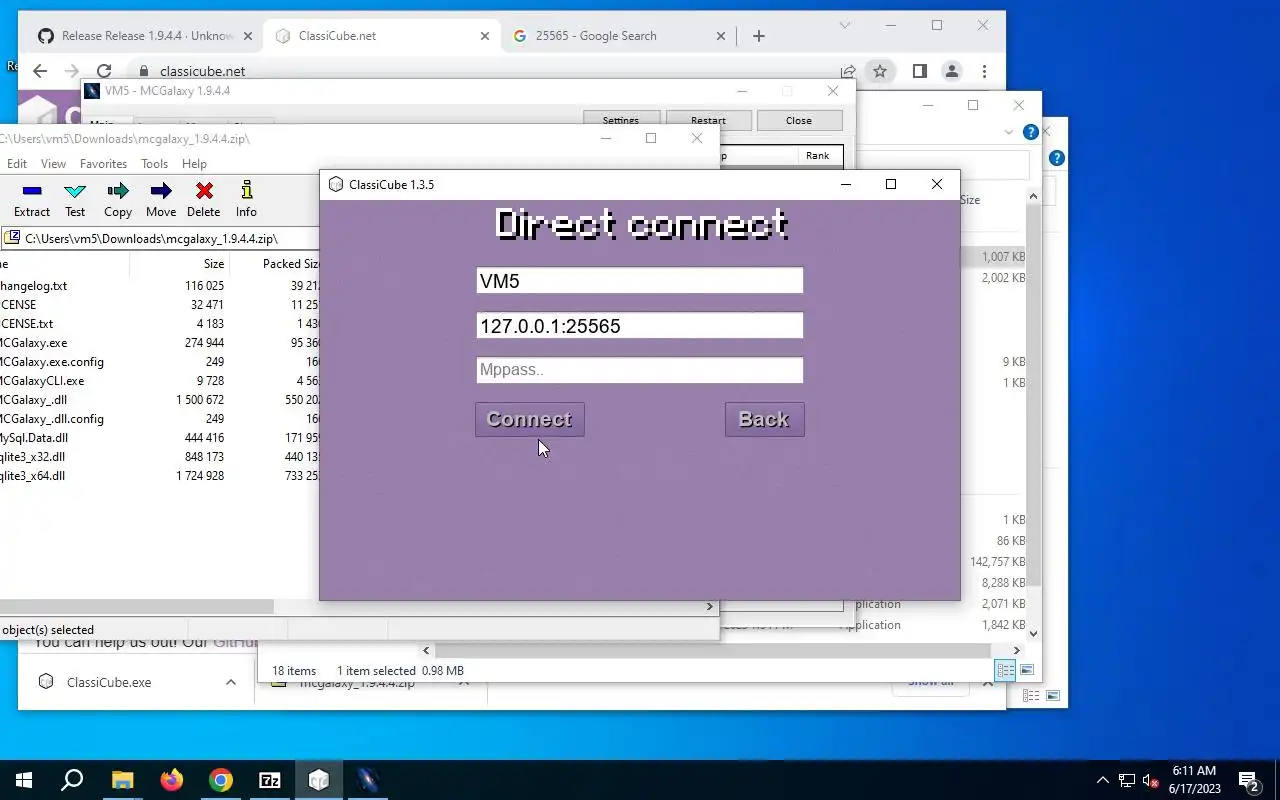Click the Connect button in ClassiCube

pos(529,419)
